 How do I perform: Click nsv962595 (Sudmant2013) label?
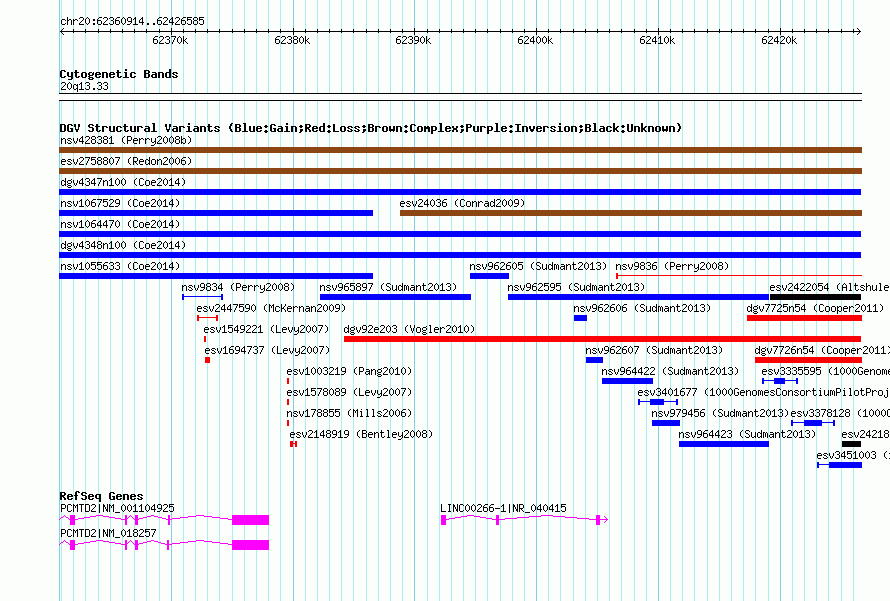click(576, 287)
